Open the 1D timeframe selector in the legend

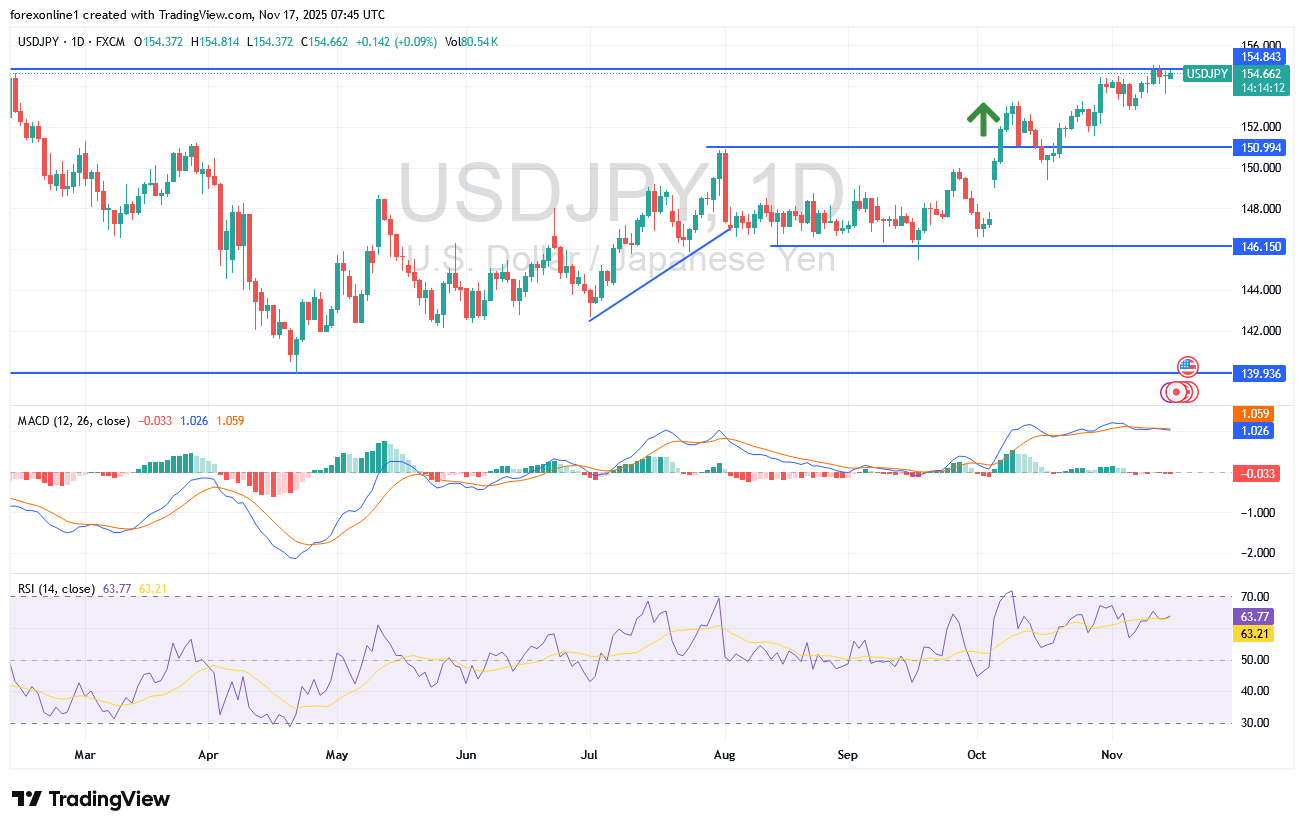(x=78, y=42)
